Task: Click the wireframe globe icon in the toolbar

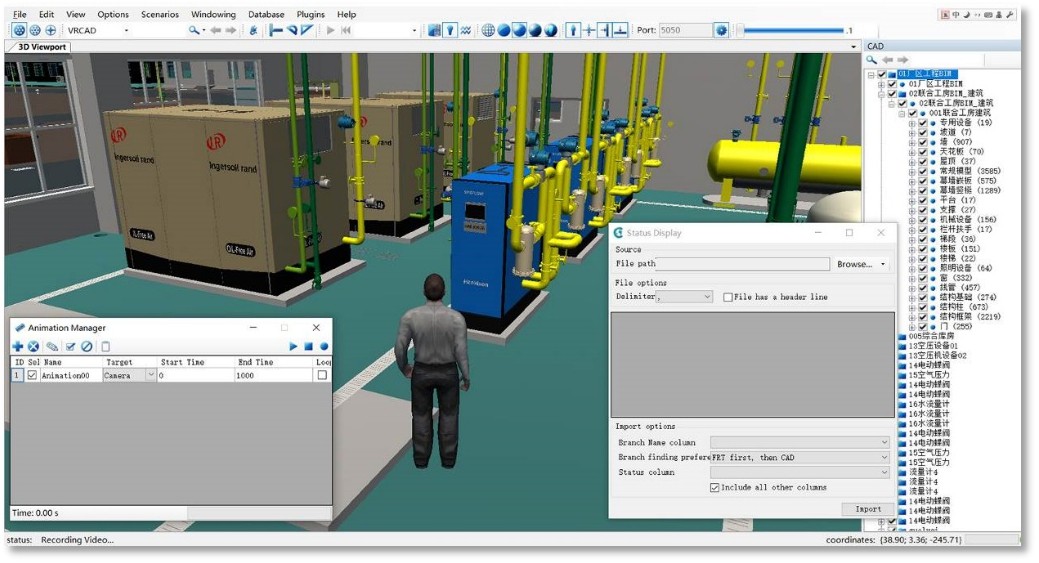Action: pyautogui.click(x=489, y=30)
